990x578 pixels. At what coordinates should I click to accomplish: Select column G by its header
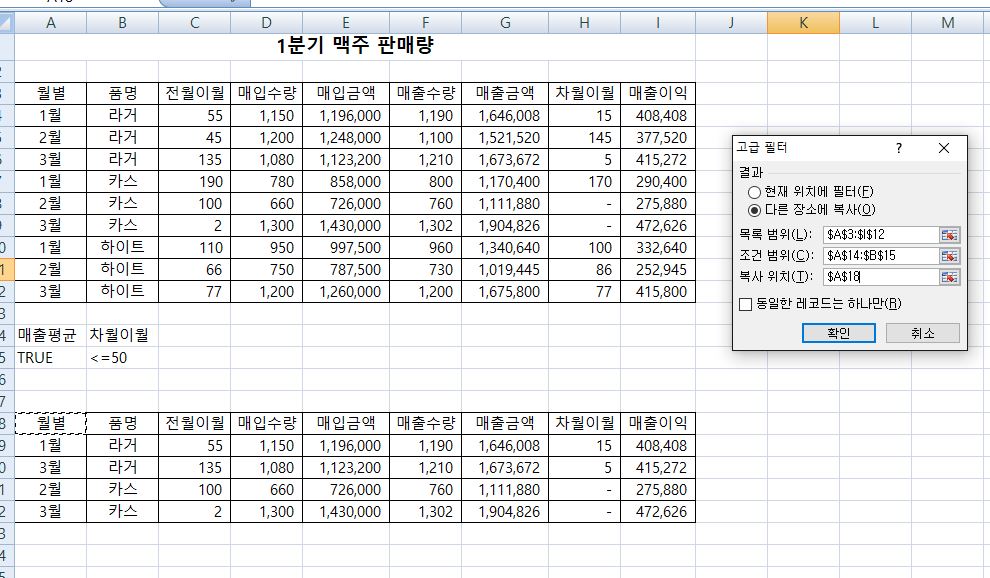(505, 23)
